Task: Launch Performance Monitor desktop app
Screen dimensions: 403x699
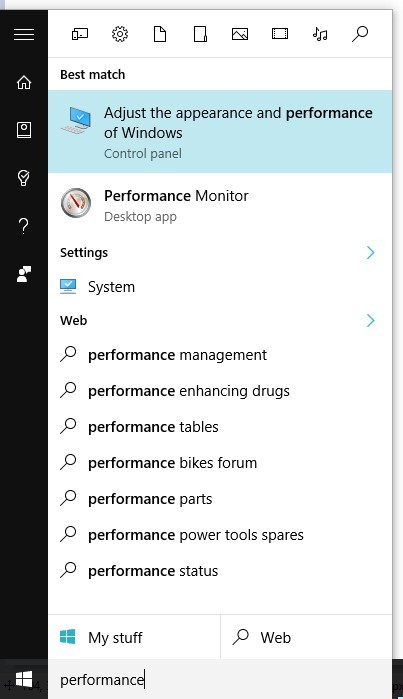Action: (220, 204)
